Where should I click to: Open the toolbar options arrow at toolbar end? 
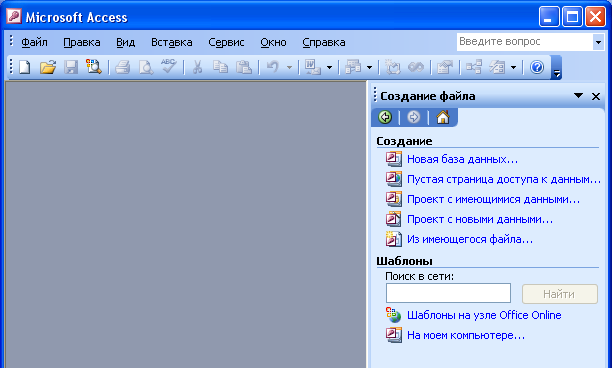(557, 68)
